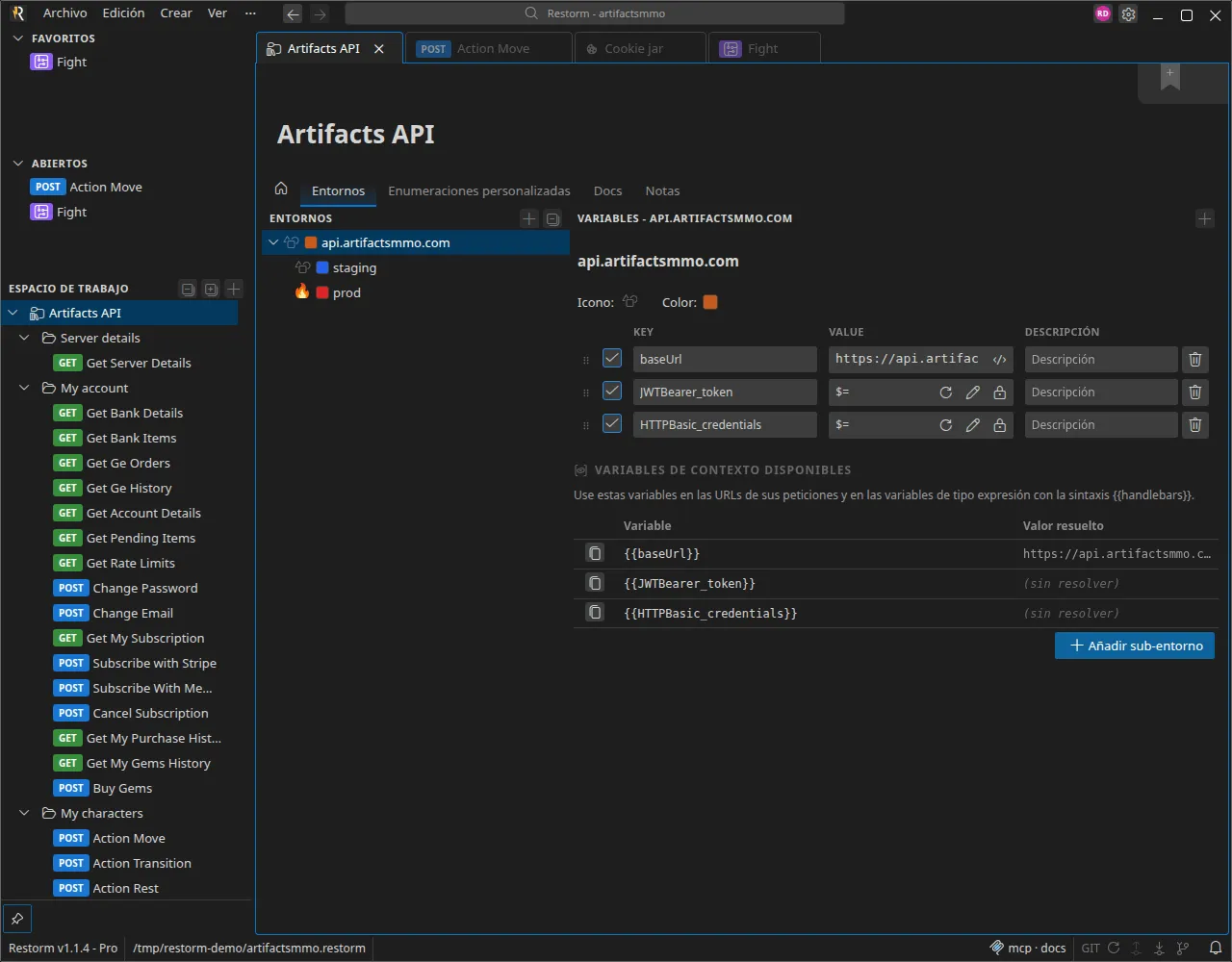Image resolution: width=1232 pixels, height=962 pixels.
Task: Open the Edición menu
Action: [123, 13]
